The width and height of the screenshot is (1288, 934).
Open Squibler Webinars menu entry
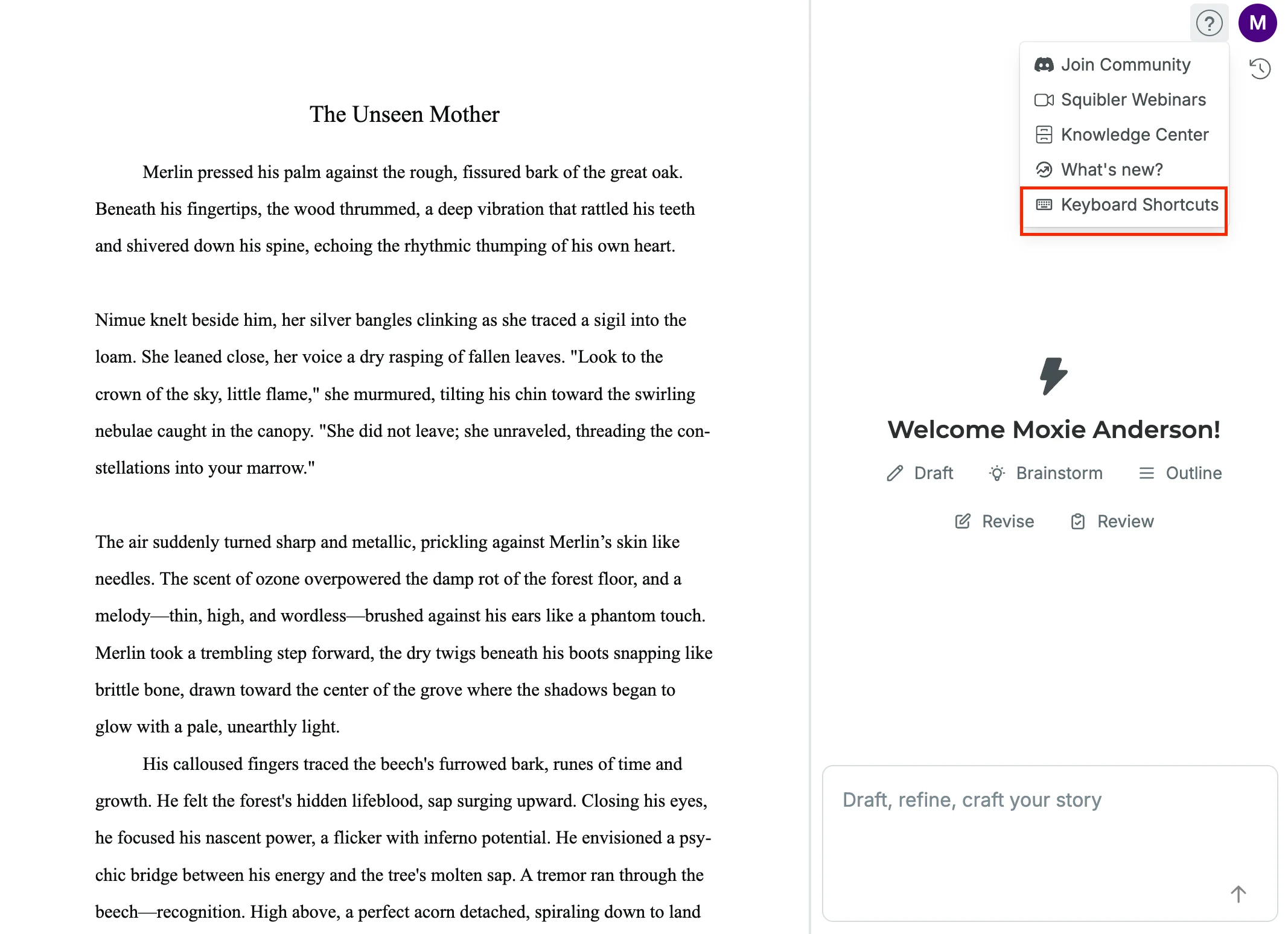pyautogui.click(x=1124, y=100)
